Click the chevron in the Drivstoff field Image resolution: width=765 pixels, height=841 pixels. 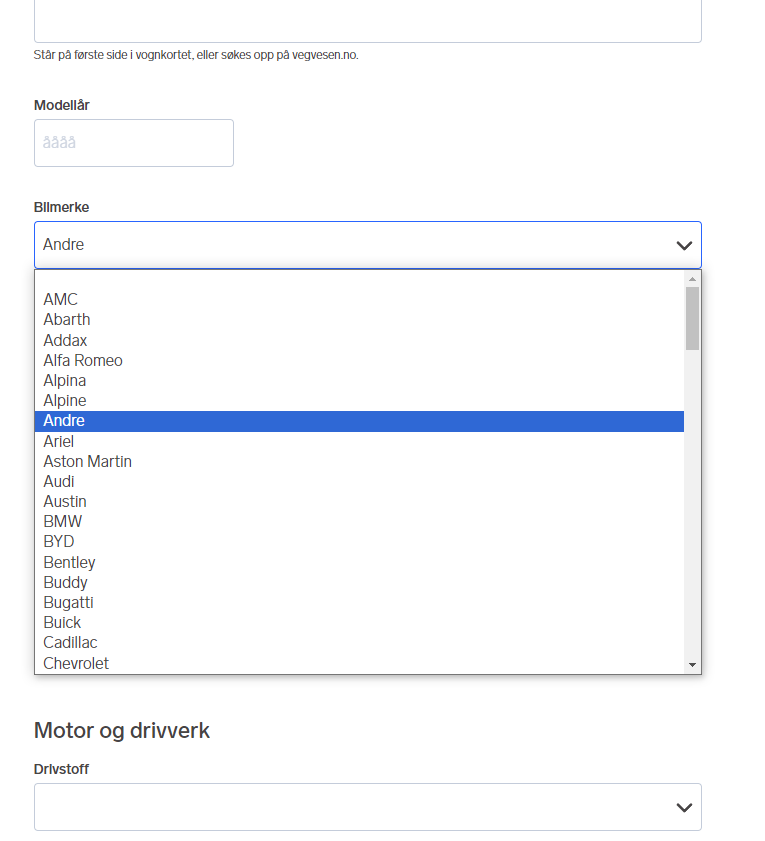point(684,808)
